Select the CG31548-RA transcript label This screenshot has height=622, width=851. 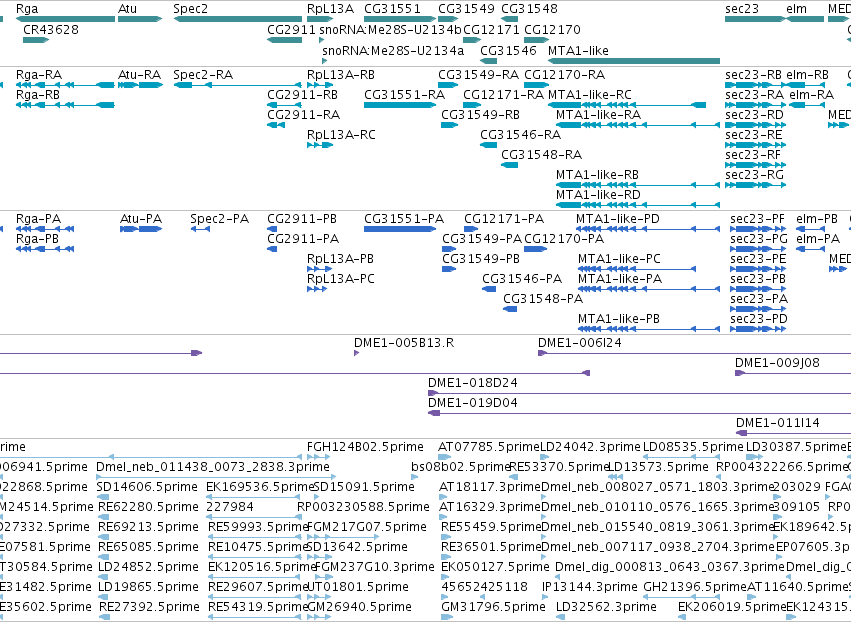541,155
